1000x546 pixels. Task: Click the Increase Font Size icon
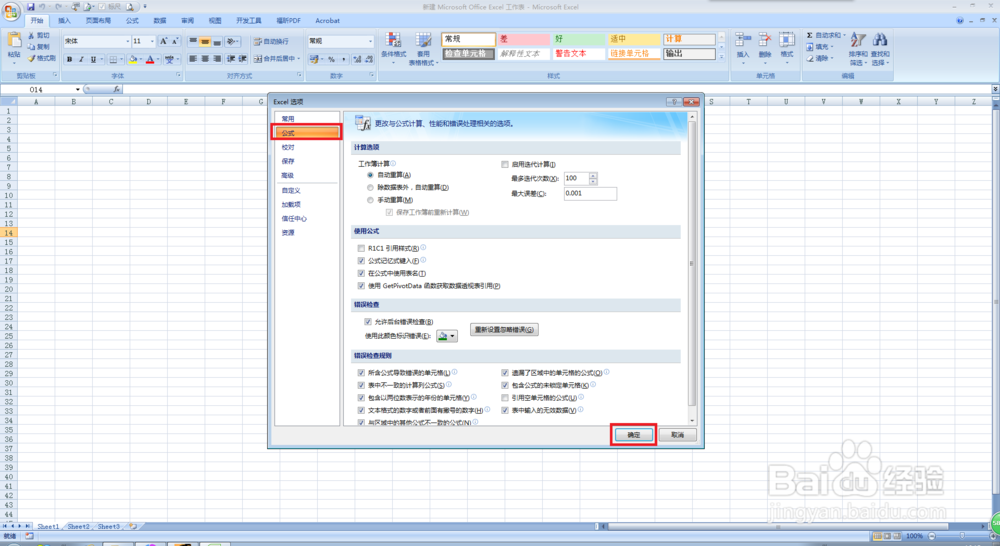coord(163,41)
